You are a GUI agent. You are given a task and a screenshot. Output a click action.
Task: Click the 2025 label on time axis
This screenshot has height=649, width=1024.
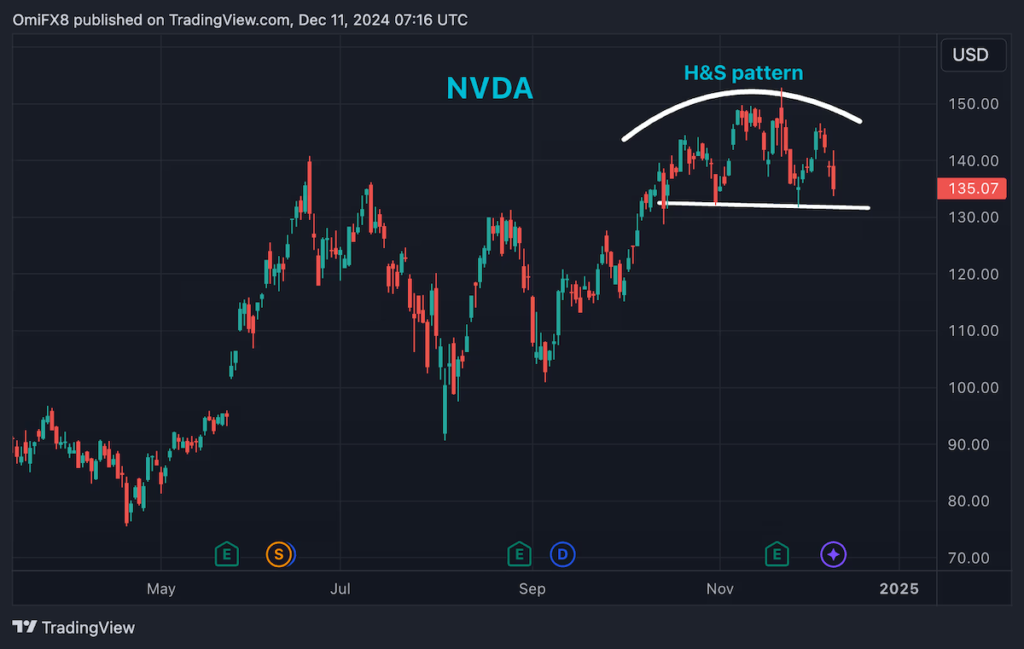pos(899,589)
